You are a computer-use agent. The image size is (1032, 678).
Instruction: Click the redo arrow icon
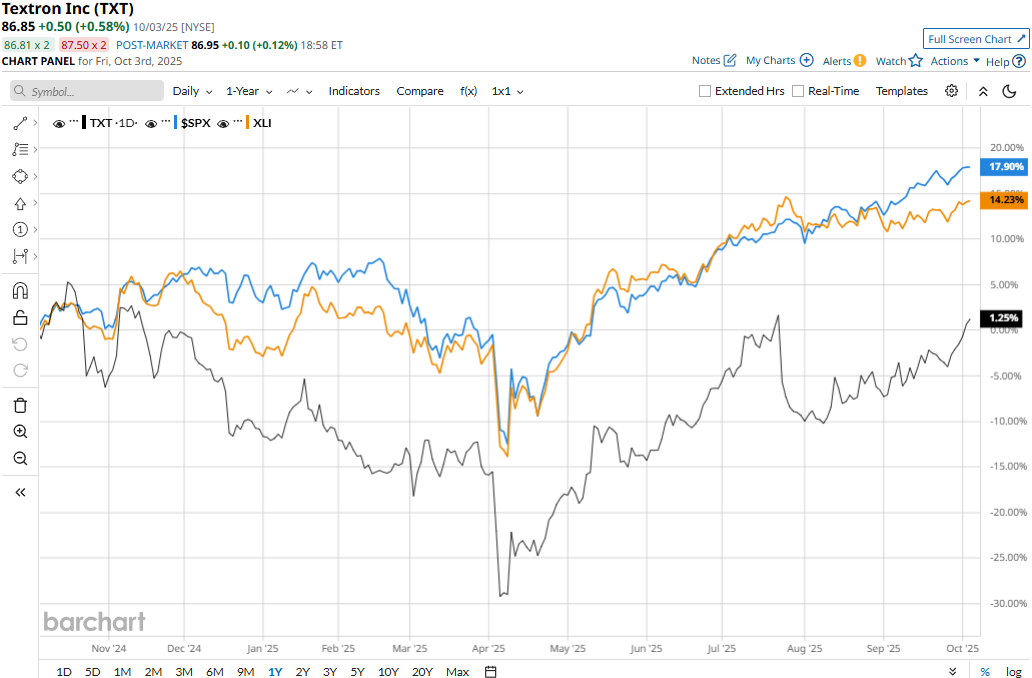point(20,371)
